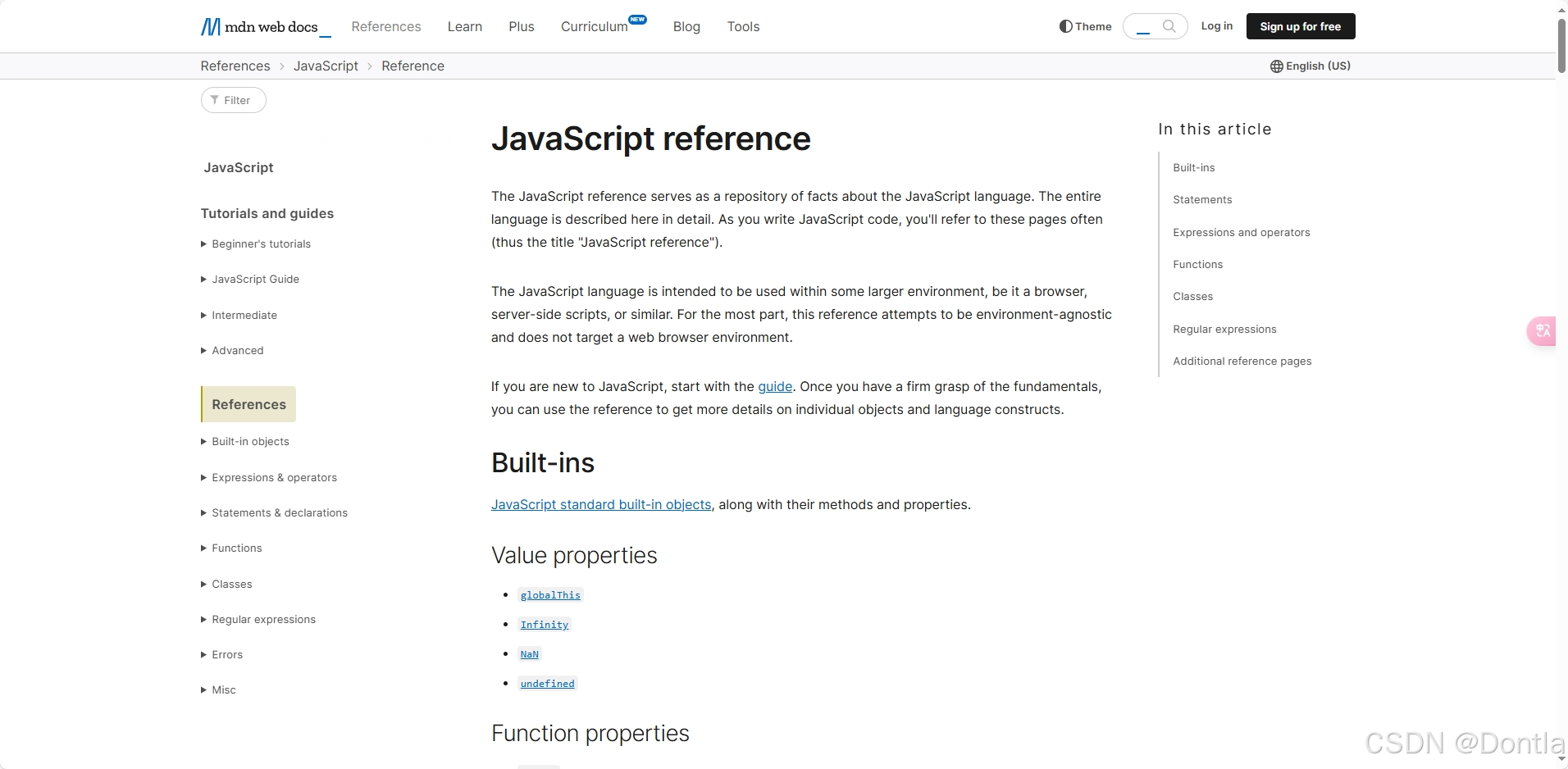Open Plus top navigation menu
This screenshot has height=769, width=1568.
pyautogui.click(x=522, y=27)
